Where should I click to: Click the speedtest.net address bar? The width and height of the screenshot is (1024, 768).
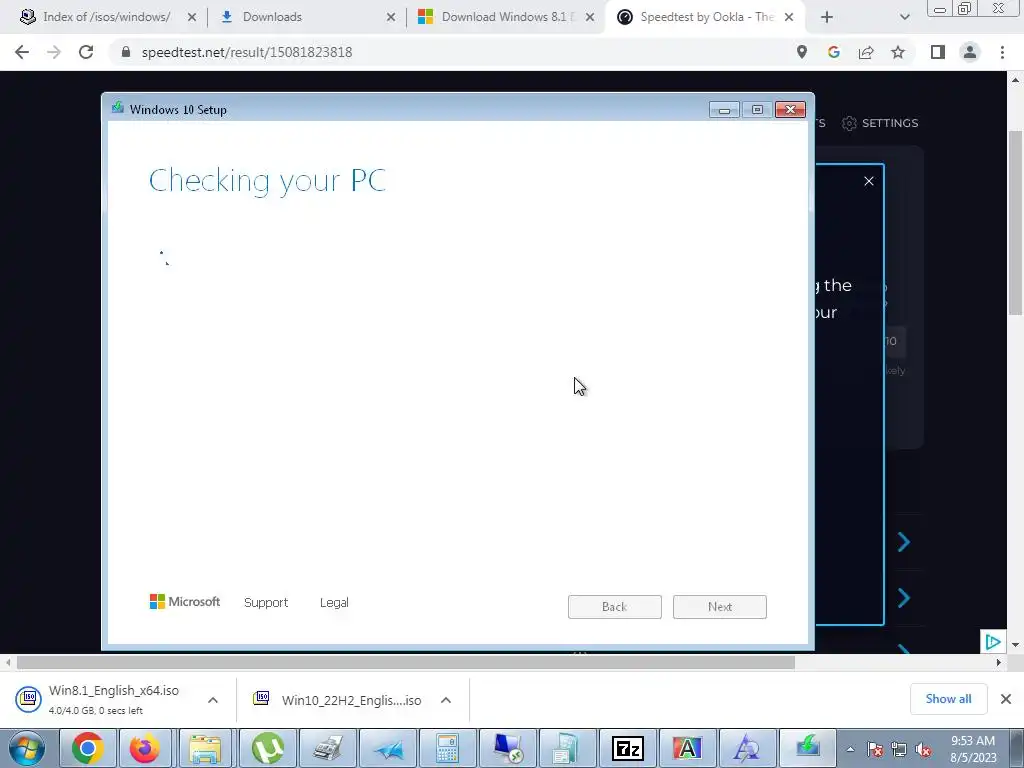pos(457,52)
